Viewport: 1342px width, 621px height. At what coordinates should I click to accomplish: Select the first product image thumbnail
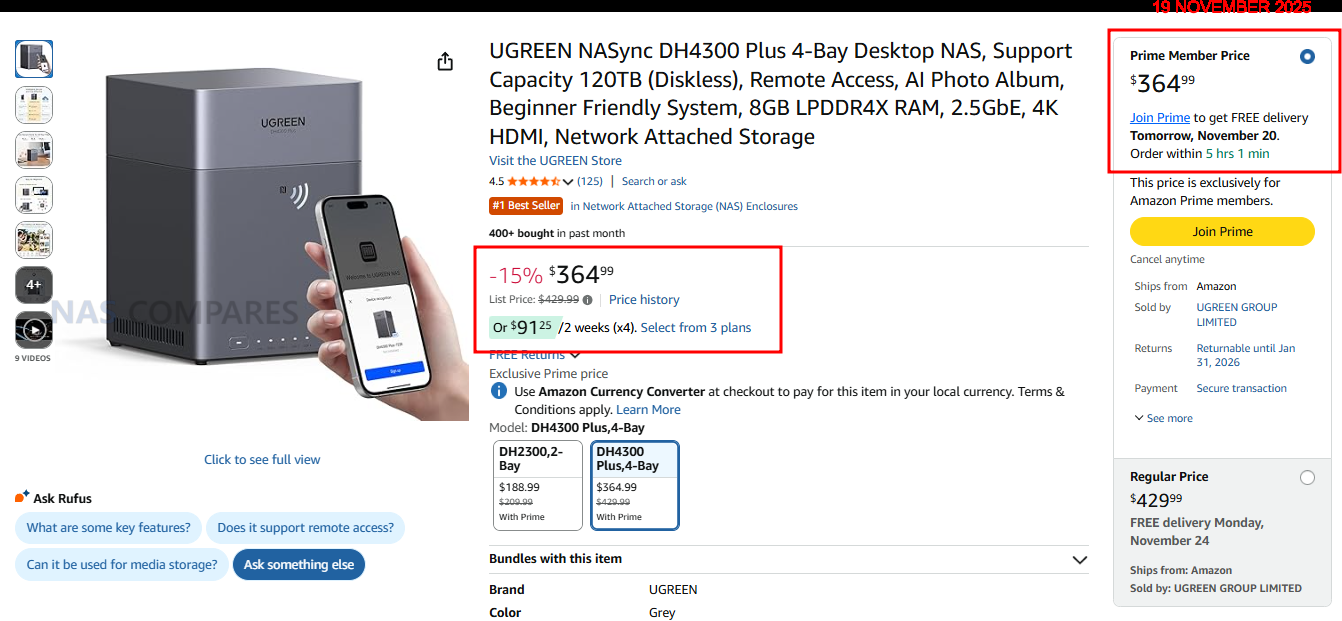(x=34, y=59)
